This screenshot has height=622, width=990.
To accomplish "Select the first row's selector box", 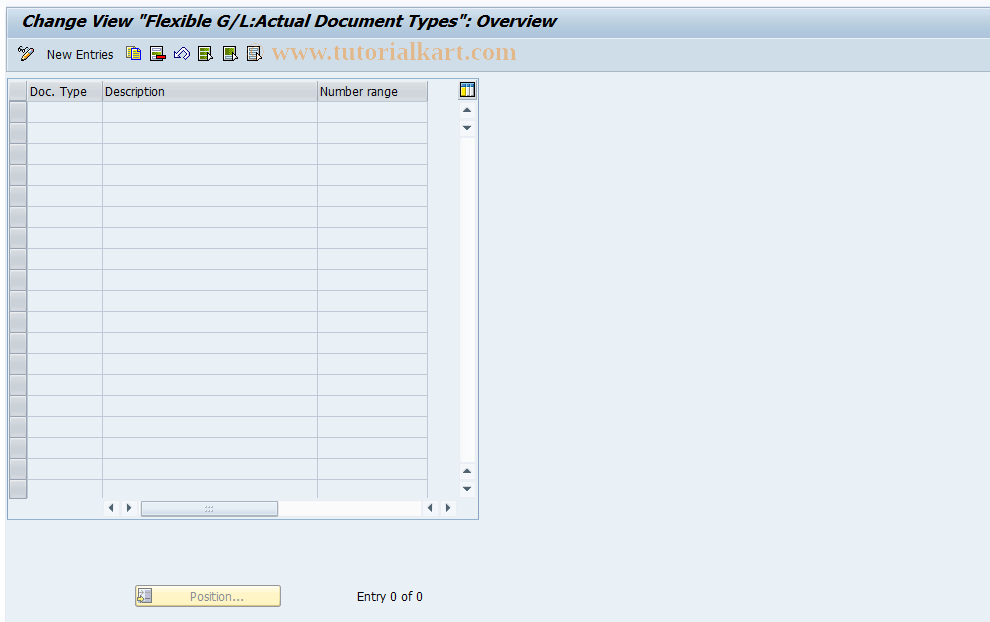I will point(18,112).
